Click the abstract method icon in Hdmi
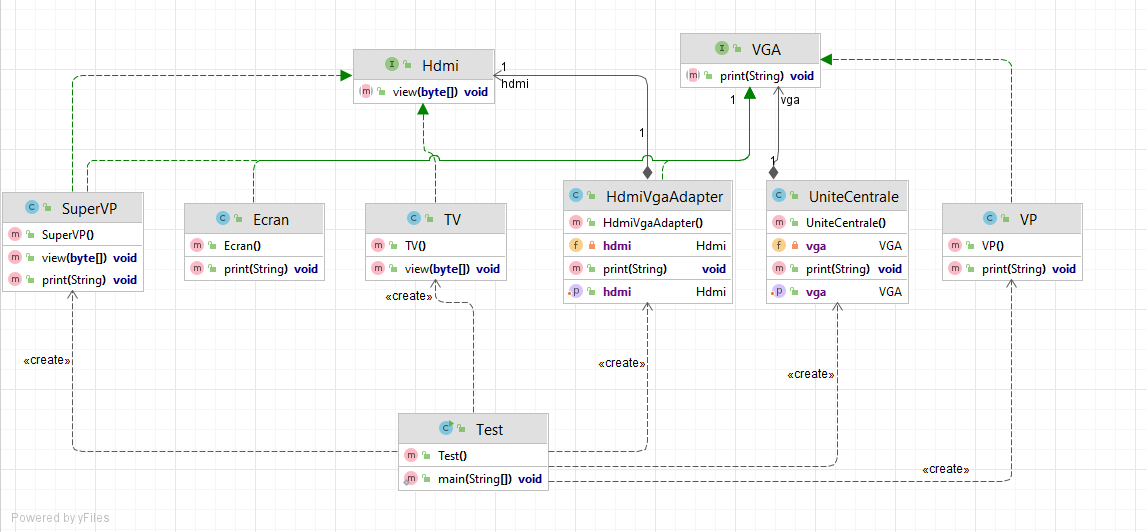 point(366,91)
